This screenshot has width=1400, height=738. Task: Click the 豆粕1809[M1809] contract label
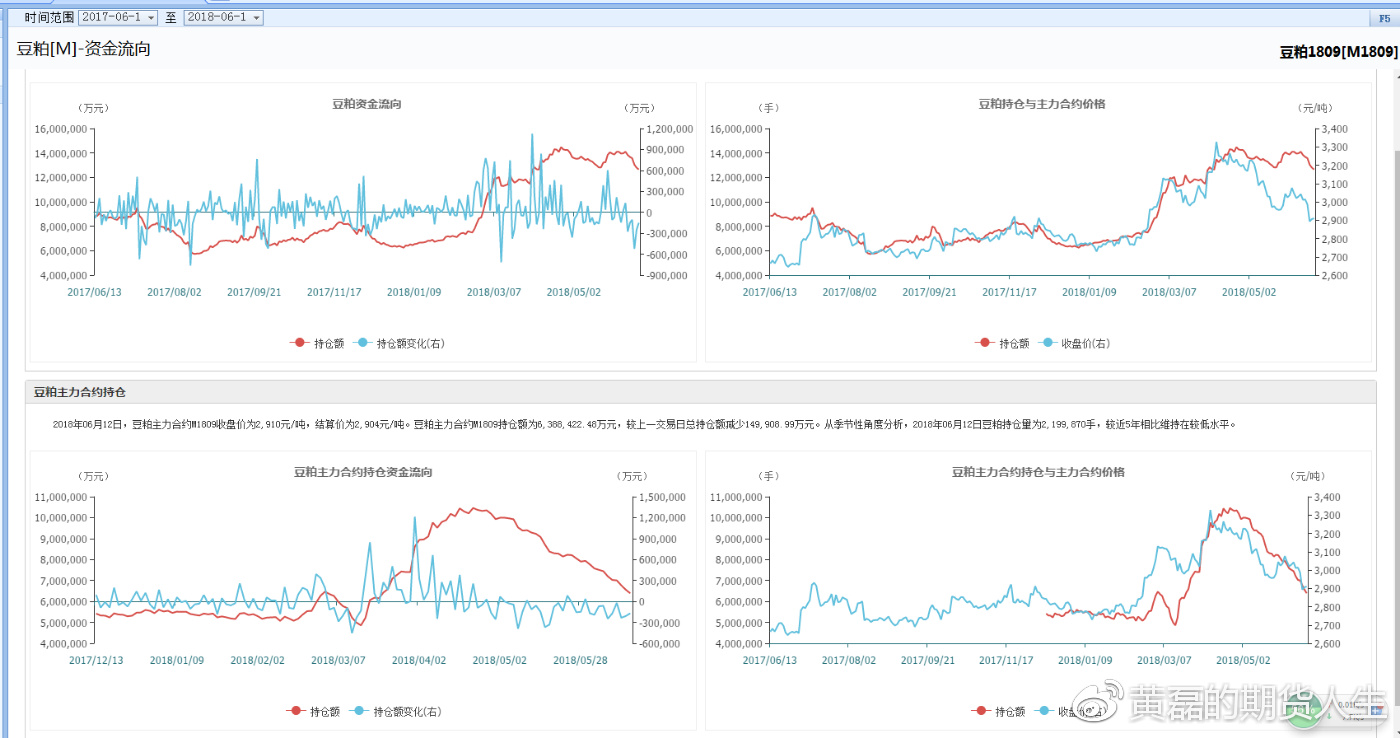[x=1338, y=52]
